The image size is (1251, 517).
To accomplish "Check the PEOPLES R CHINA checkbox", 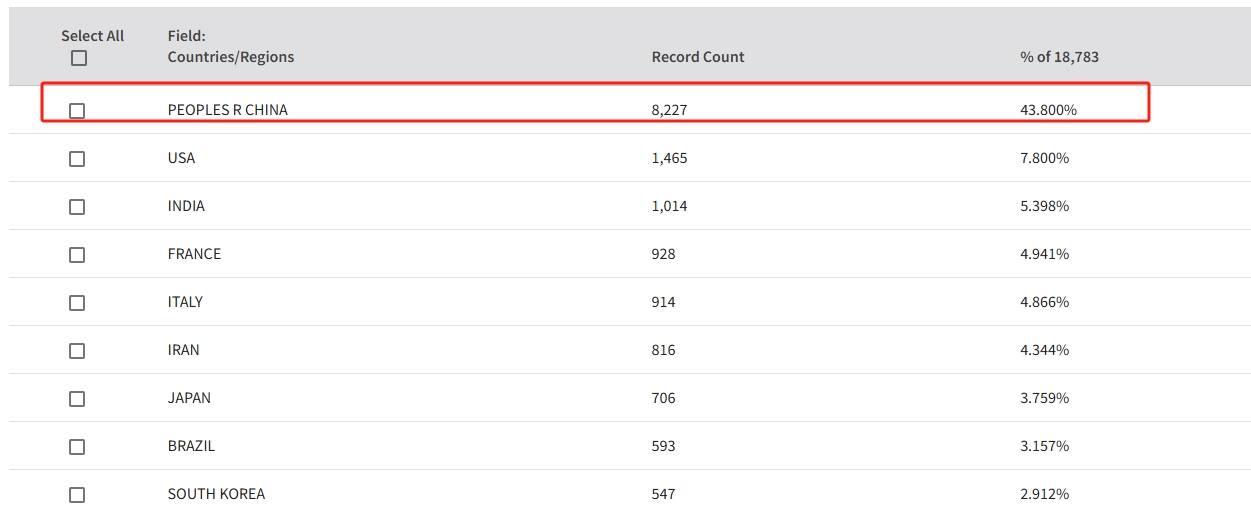I will (x=77, y=111).
